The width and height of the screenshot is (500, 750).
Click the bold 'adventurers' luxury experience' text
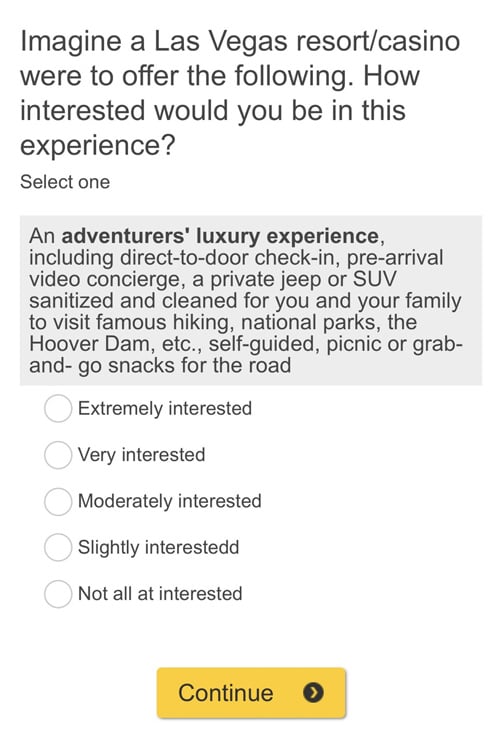pyautogui.click(x=221, y=236)
